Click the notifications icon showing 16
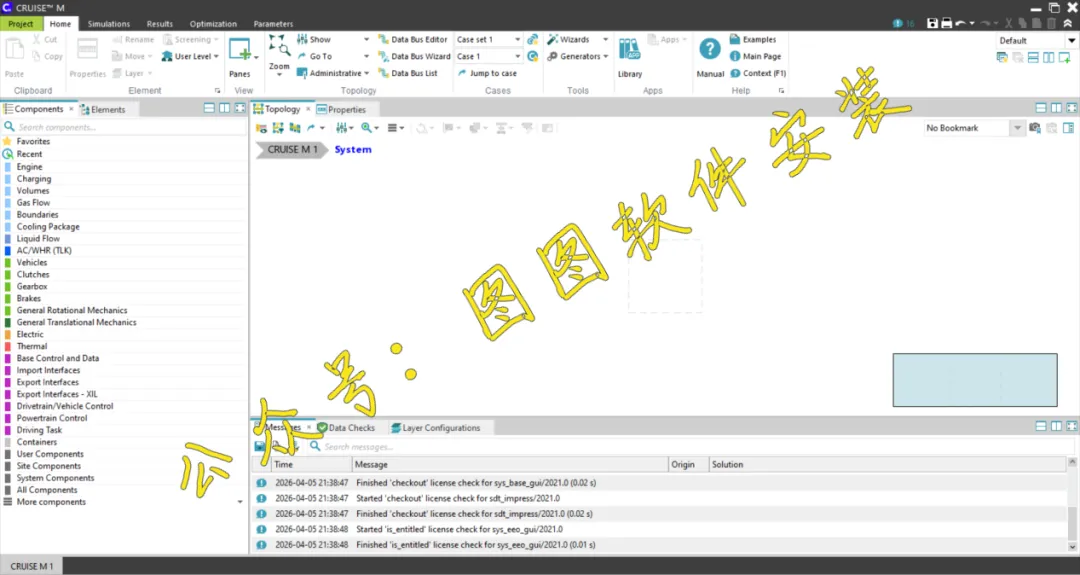1080x575 pixels. [x=903, y=23]
